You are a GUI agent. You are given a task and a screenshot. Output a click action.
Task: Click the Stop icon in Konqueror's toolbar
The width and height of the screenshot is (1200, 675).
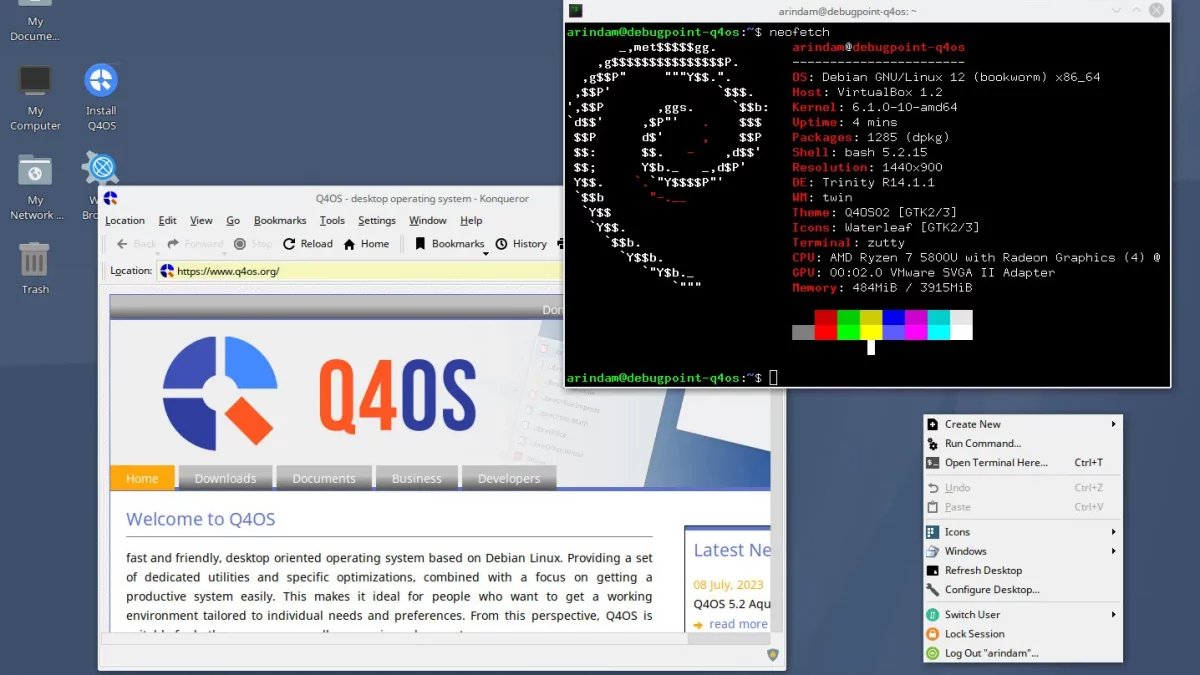point(240,244)
